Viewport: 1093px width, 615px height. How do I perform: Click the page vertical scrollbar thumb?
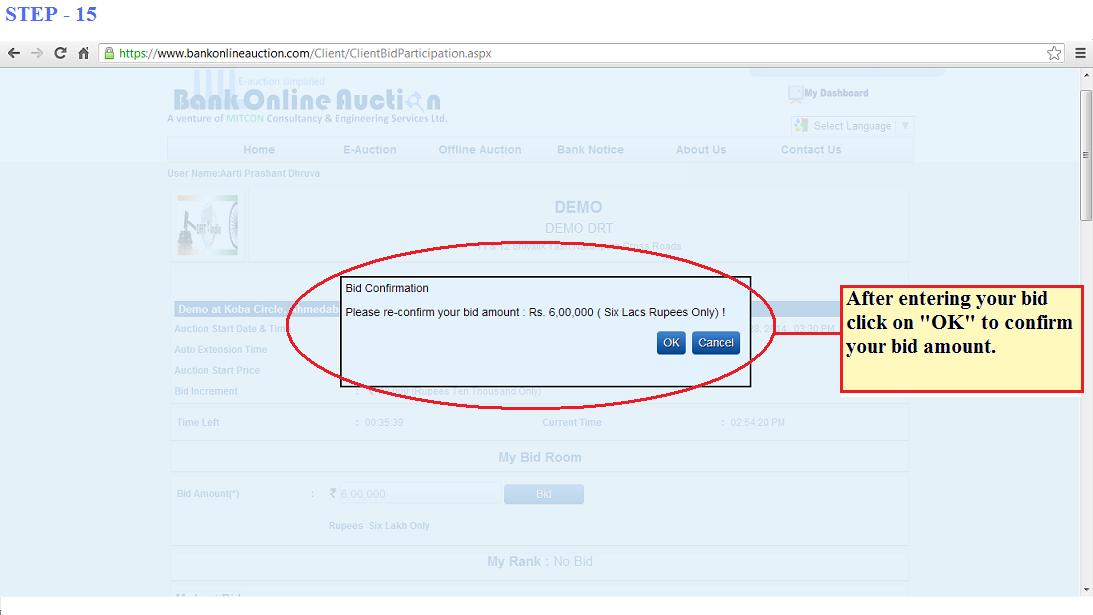pyautogui.click(x=1085, y=155)
